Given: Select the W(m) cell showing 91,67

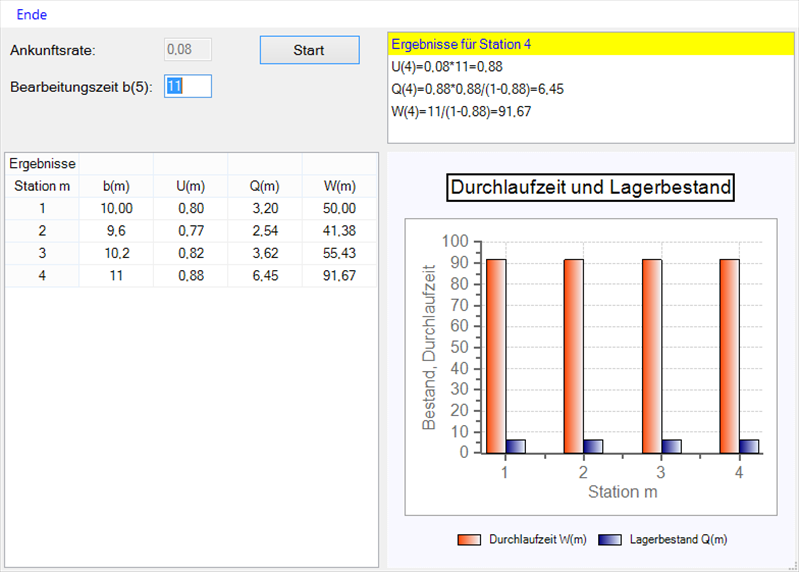Looking at the screenshot, I should [340, 275].
